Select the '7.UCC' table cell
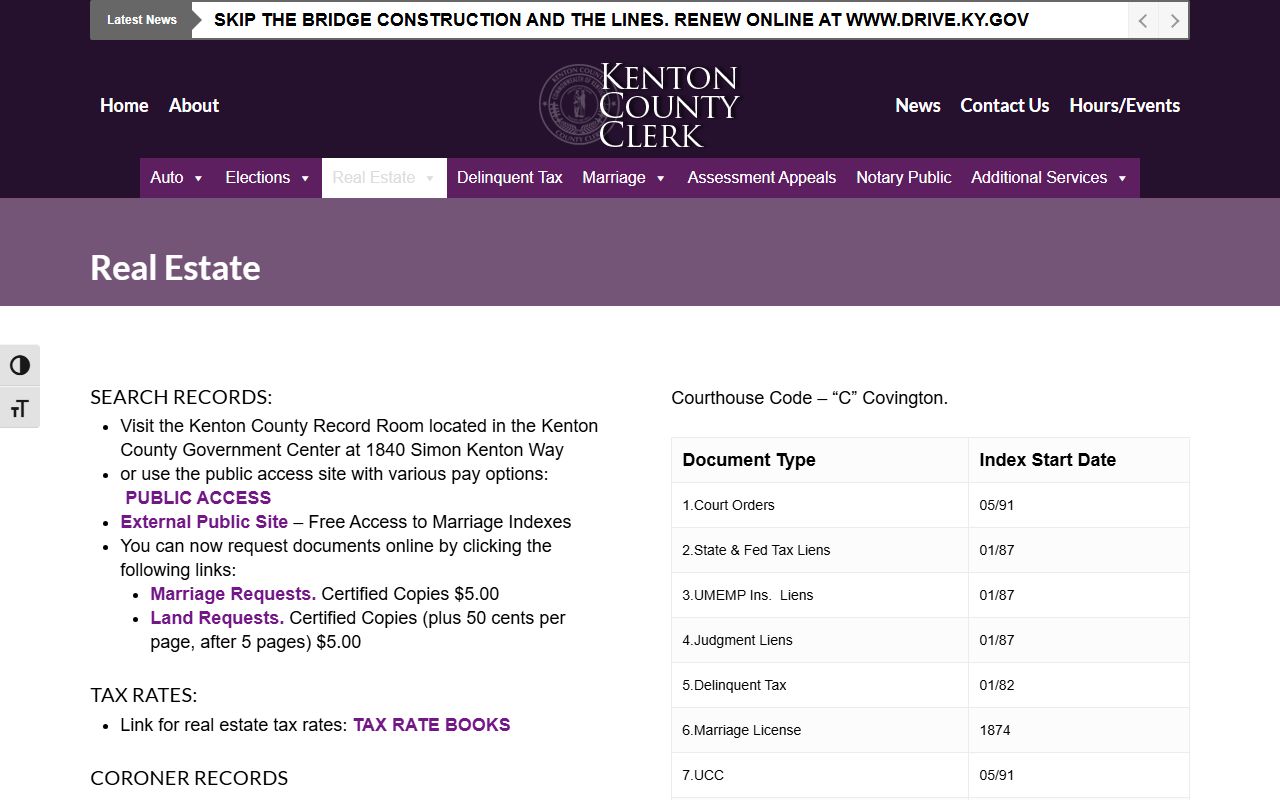 point(820,775)
